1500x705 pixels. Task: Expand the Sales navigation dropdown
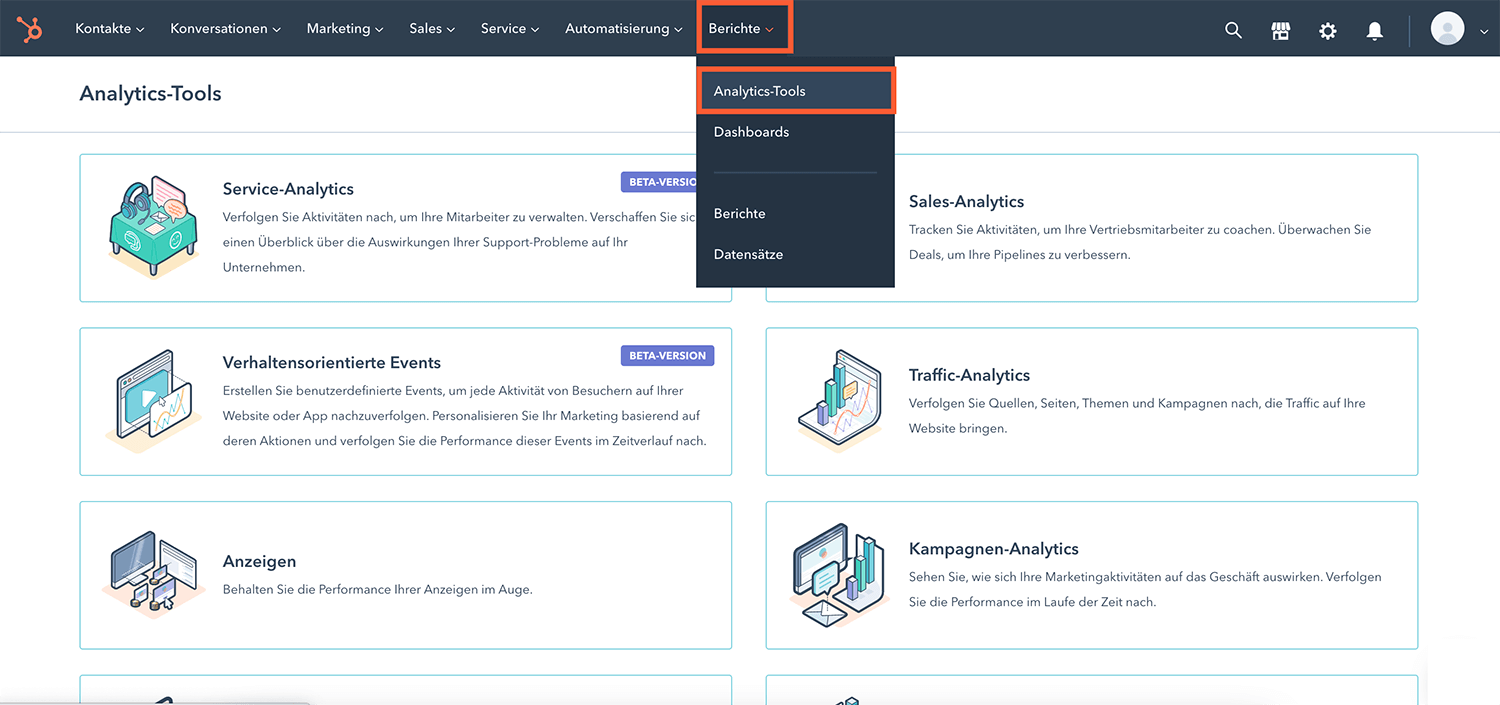tap(432, 29)
